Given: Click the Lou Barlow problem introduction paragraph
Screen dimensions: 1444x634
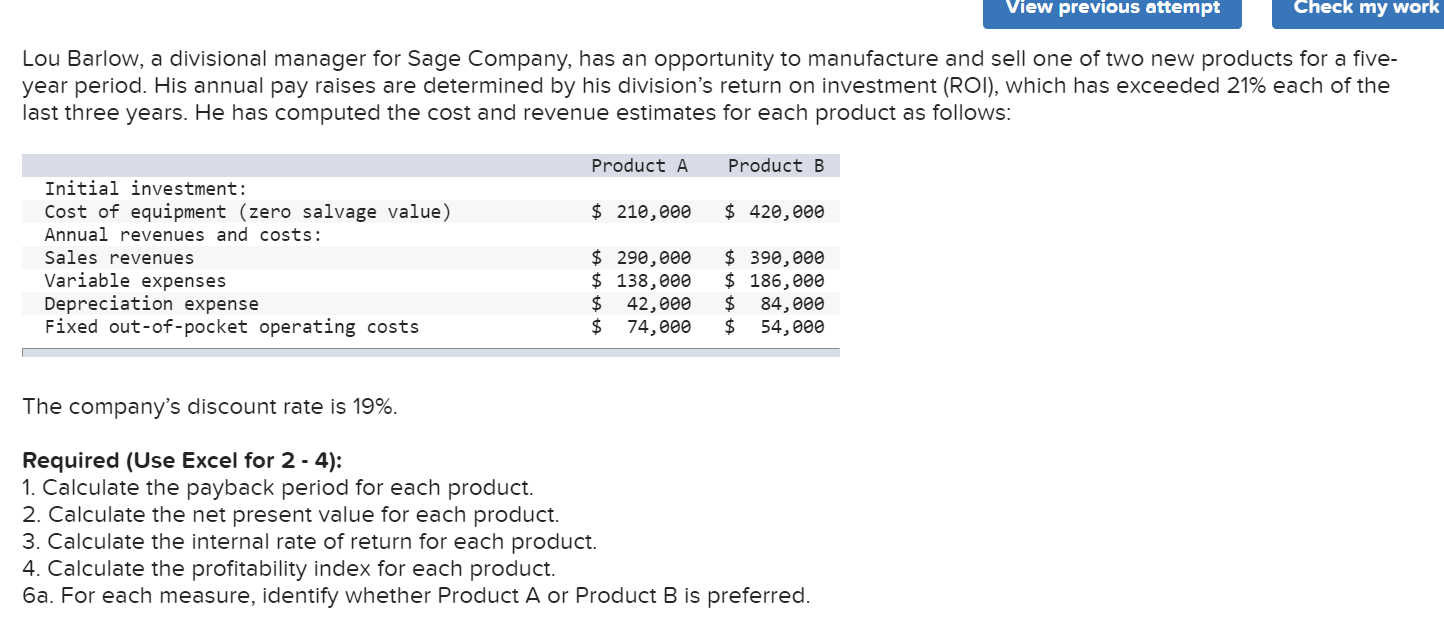Looking at the screenshot, I should [708, 85].
